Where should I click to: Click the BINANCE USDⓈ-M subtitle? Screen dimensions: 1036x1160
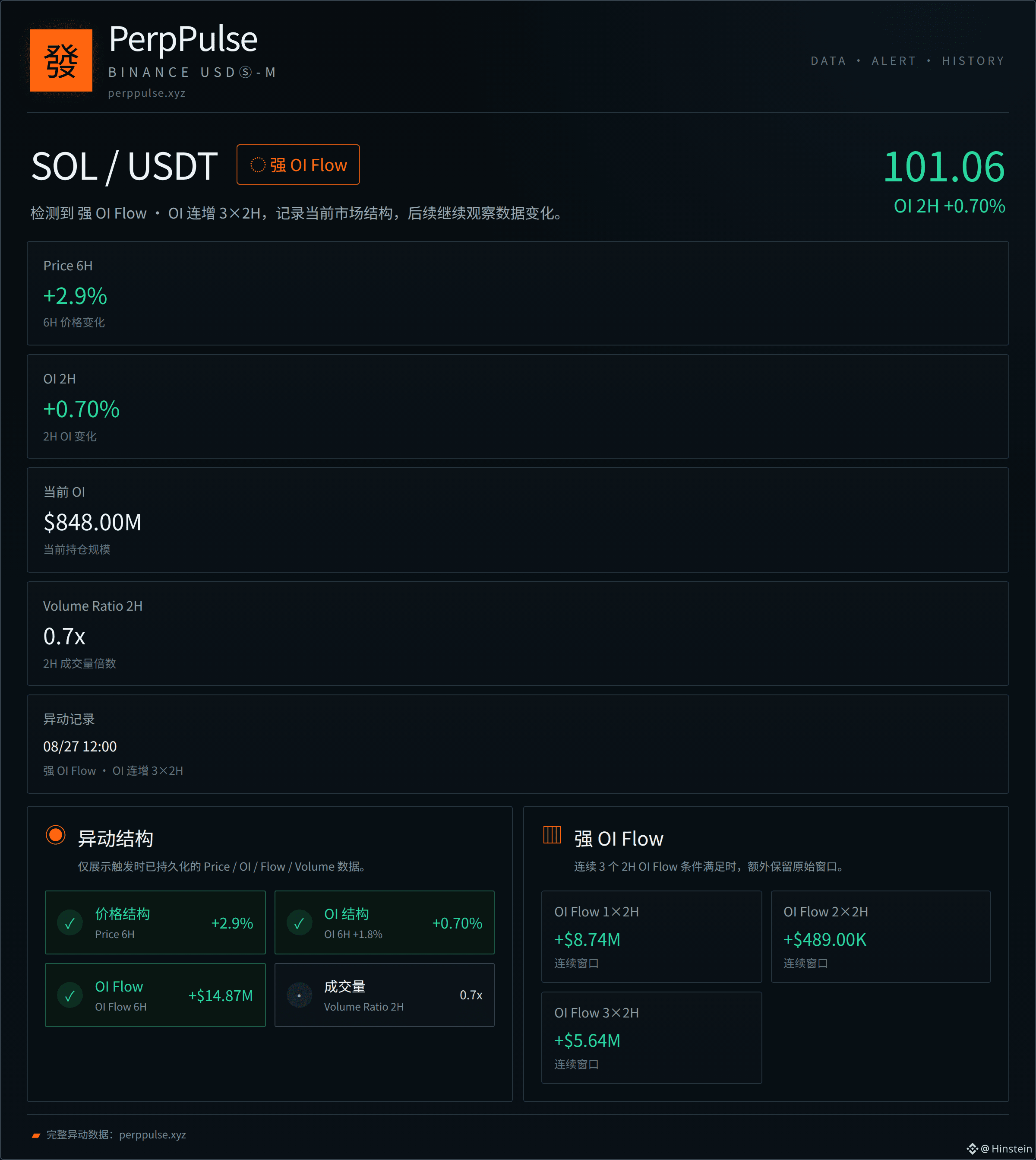(193, 72)
